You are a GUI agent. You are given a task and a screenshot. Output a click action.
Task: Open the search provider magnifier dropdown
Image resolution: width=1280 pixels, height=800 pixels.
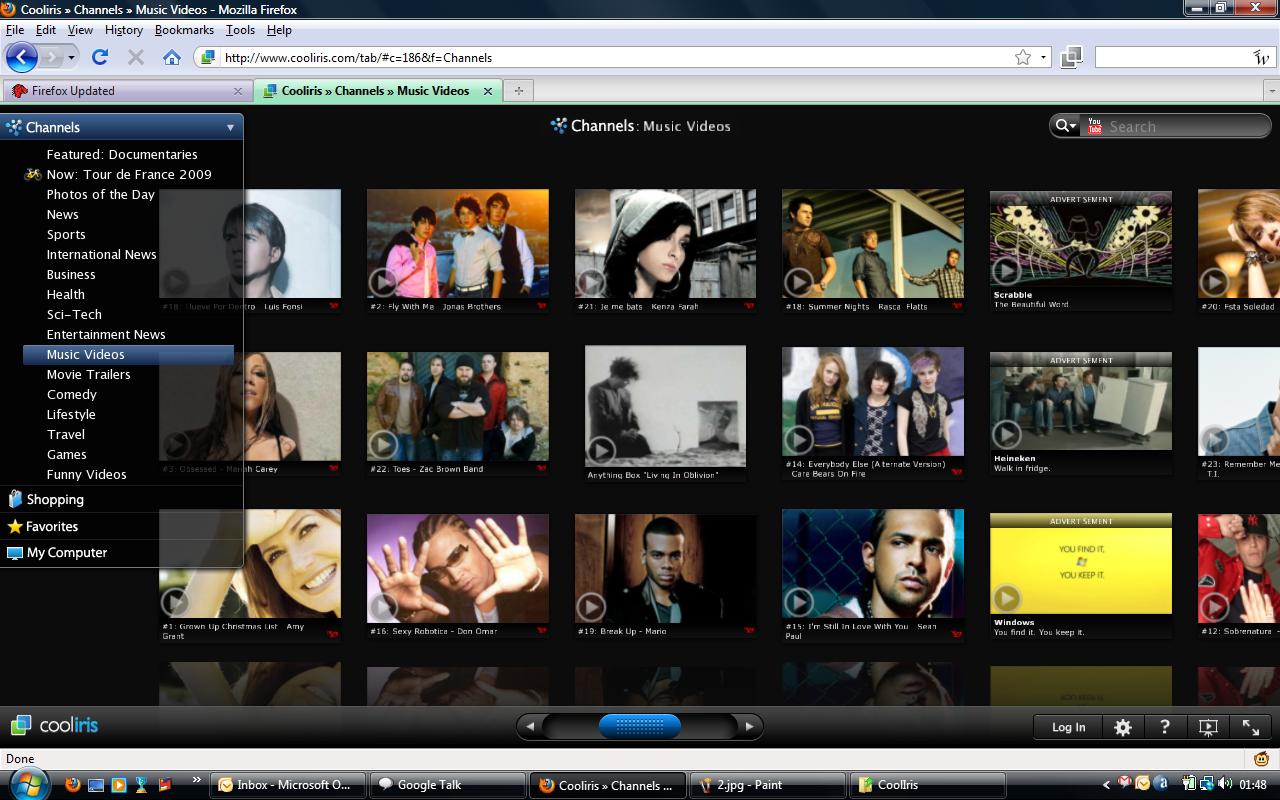click(1064, 126)
